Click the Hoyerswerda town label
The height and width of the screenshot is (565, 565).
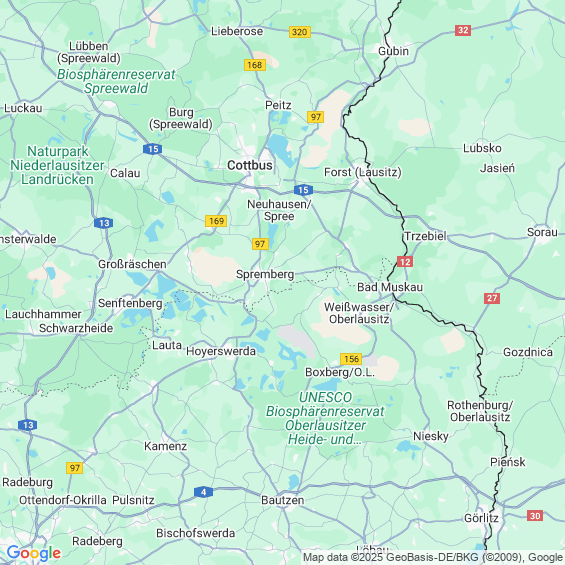click(x=221, y=351)
